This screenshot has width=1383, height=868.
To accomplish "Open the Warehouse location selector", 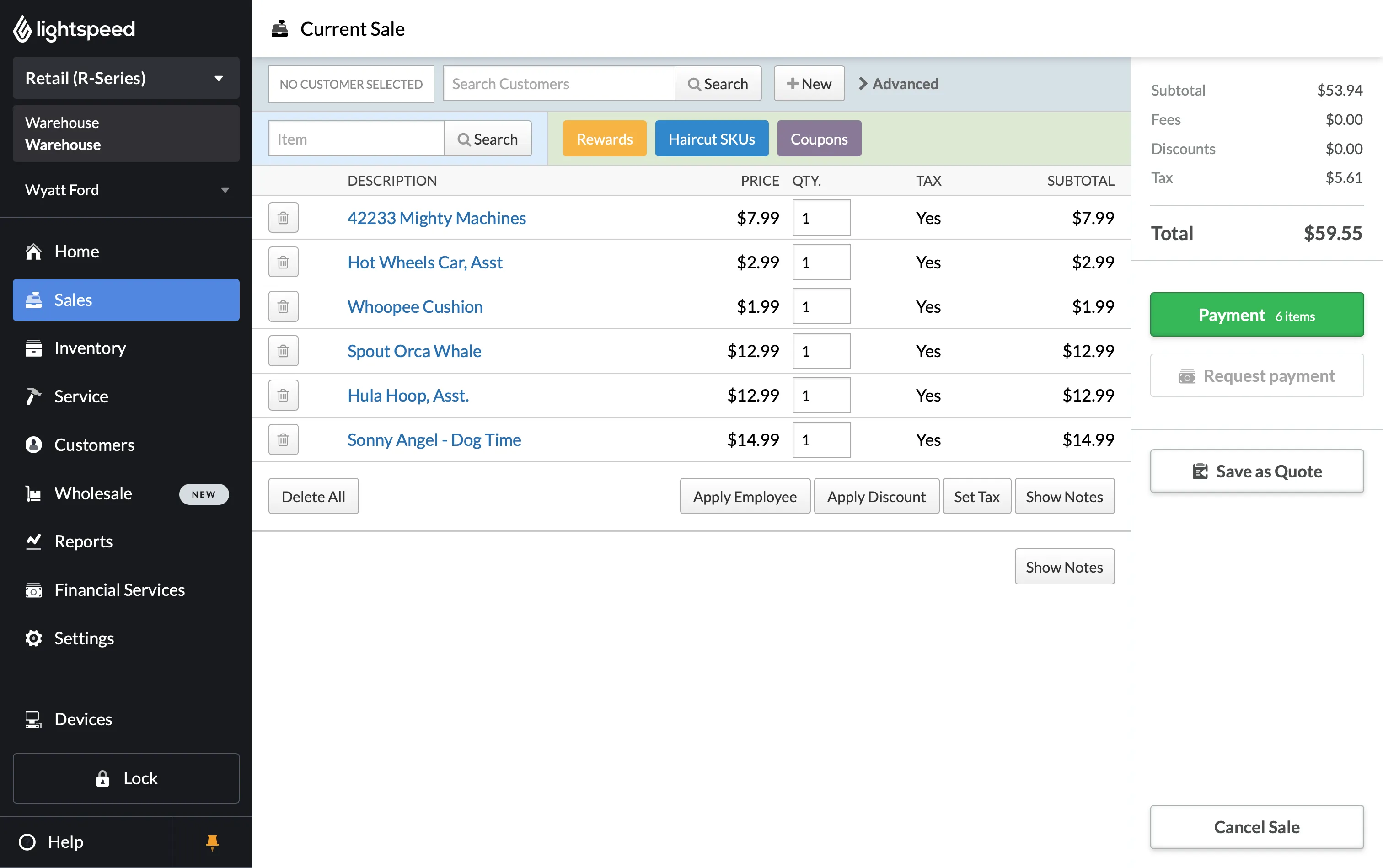I will tap(126, 134).
